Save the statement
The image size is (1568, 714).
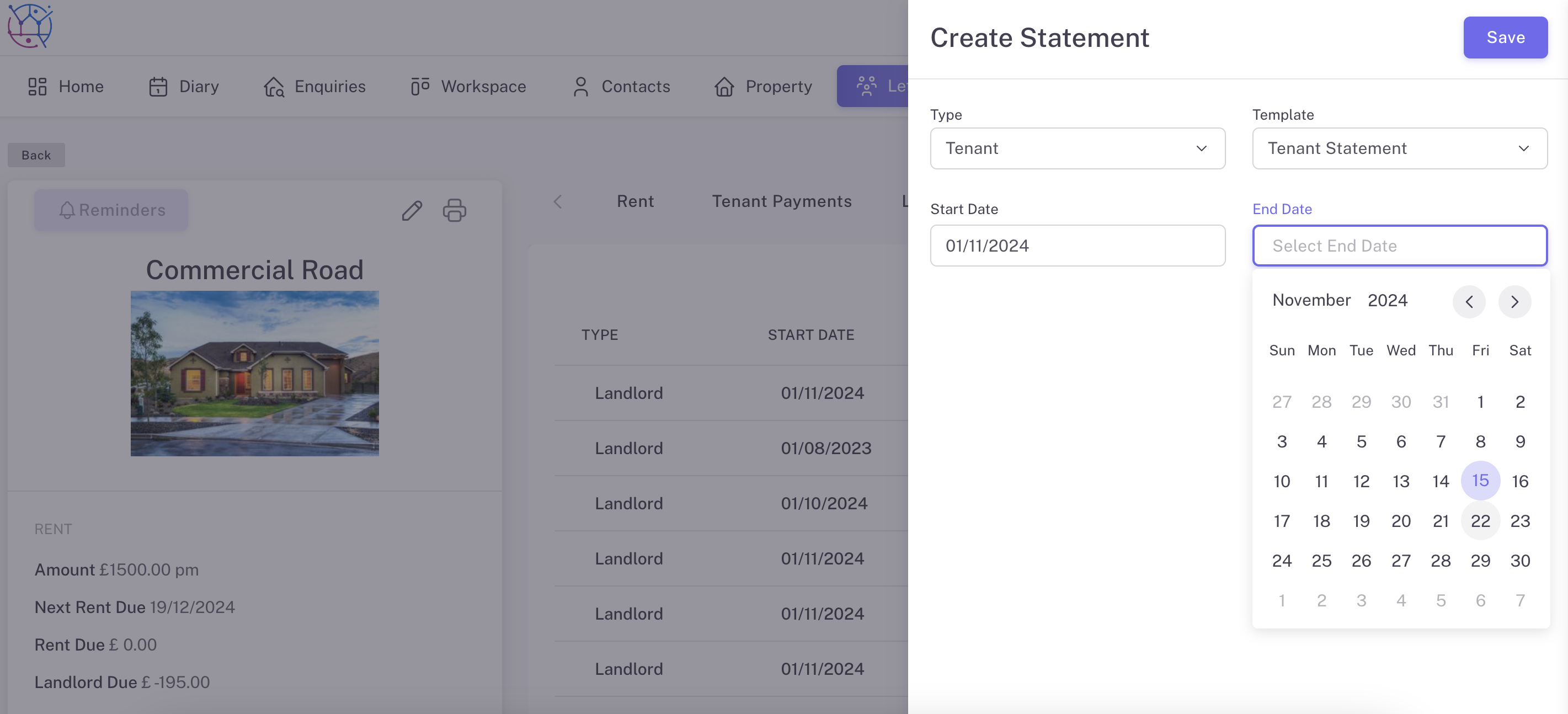click(1505, 38)
